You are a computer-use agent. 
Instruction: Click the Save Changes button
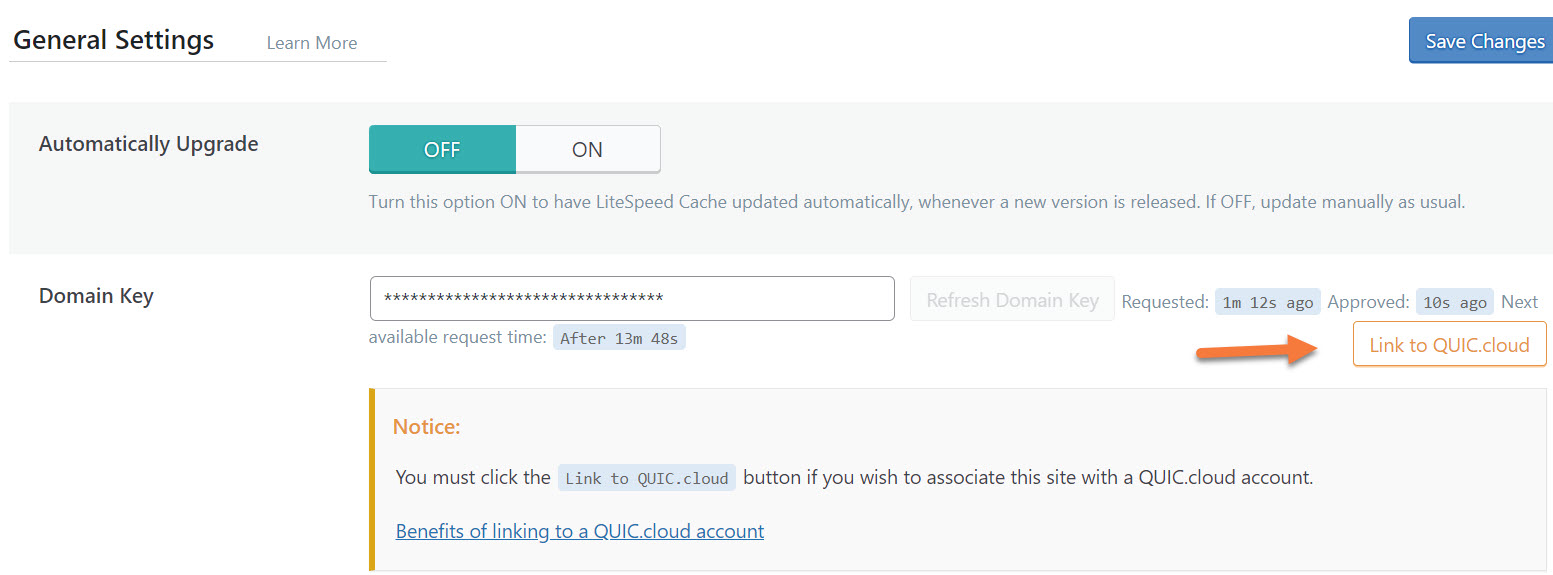coord(1483,41)
